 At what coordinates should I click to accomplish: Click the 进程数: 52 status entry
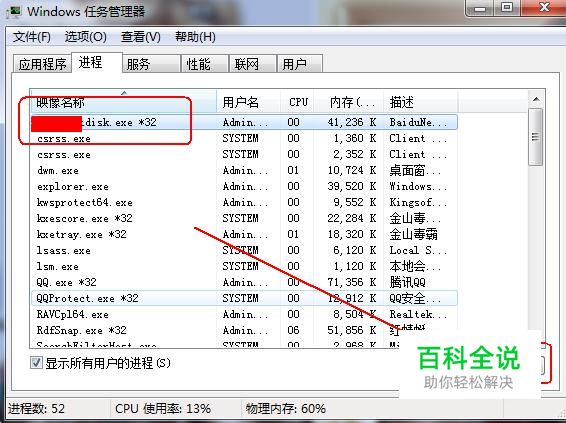click(36, 409)
